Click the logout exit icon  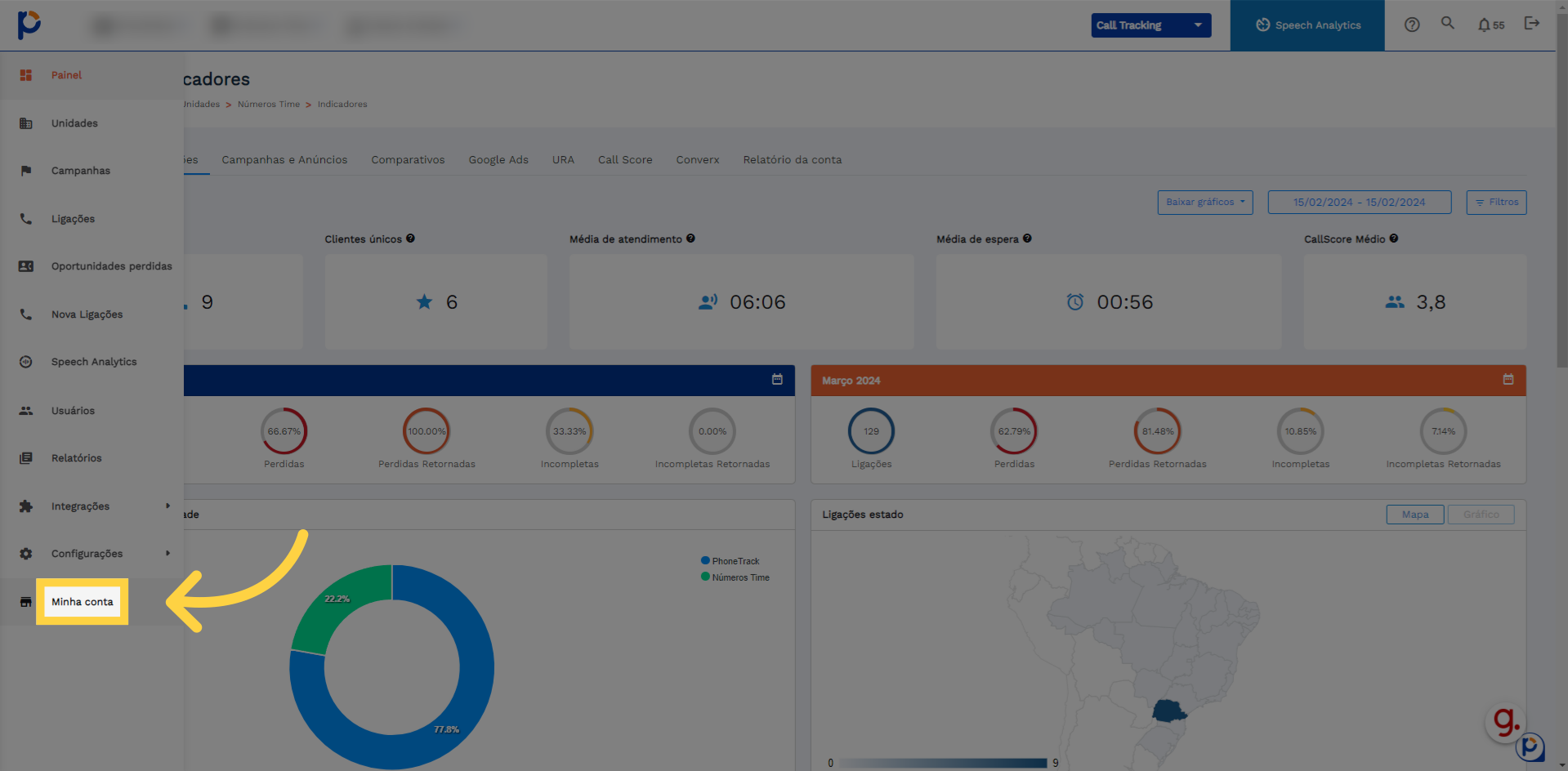1532,23
